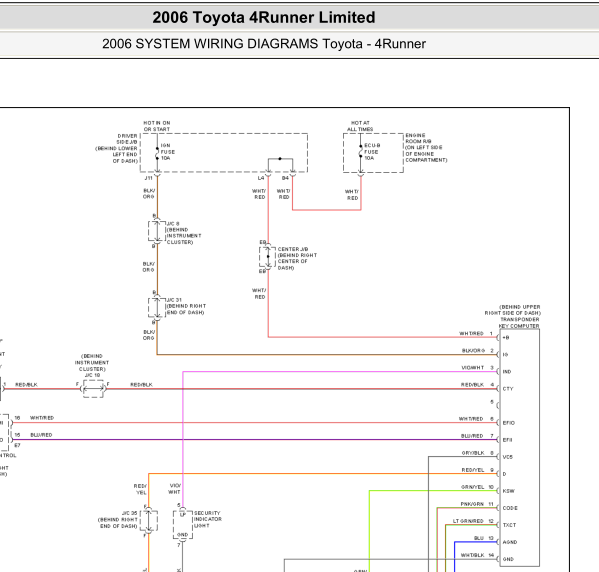
Task: Click the Engine Room R/B label
Action: pos(426,147)
